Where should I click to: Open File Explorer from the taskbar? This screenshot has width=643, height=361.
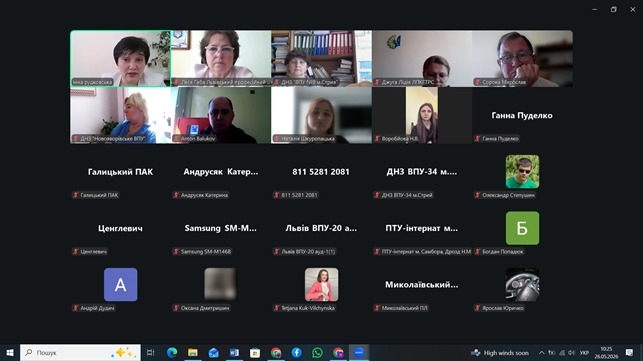pos(193,352)
